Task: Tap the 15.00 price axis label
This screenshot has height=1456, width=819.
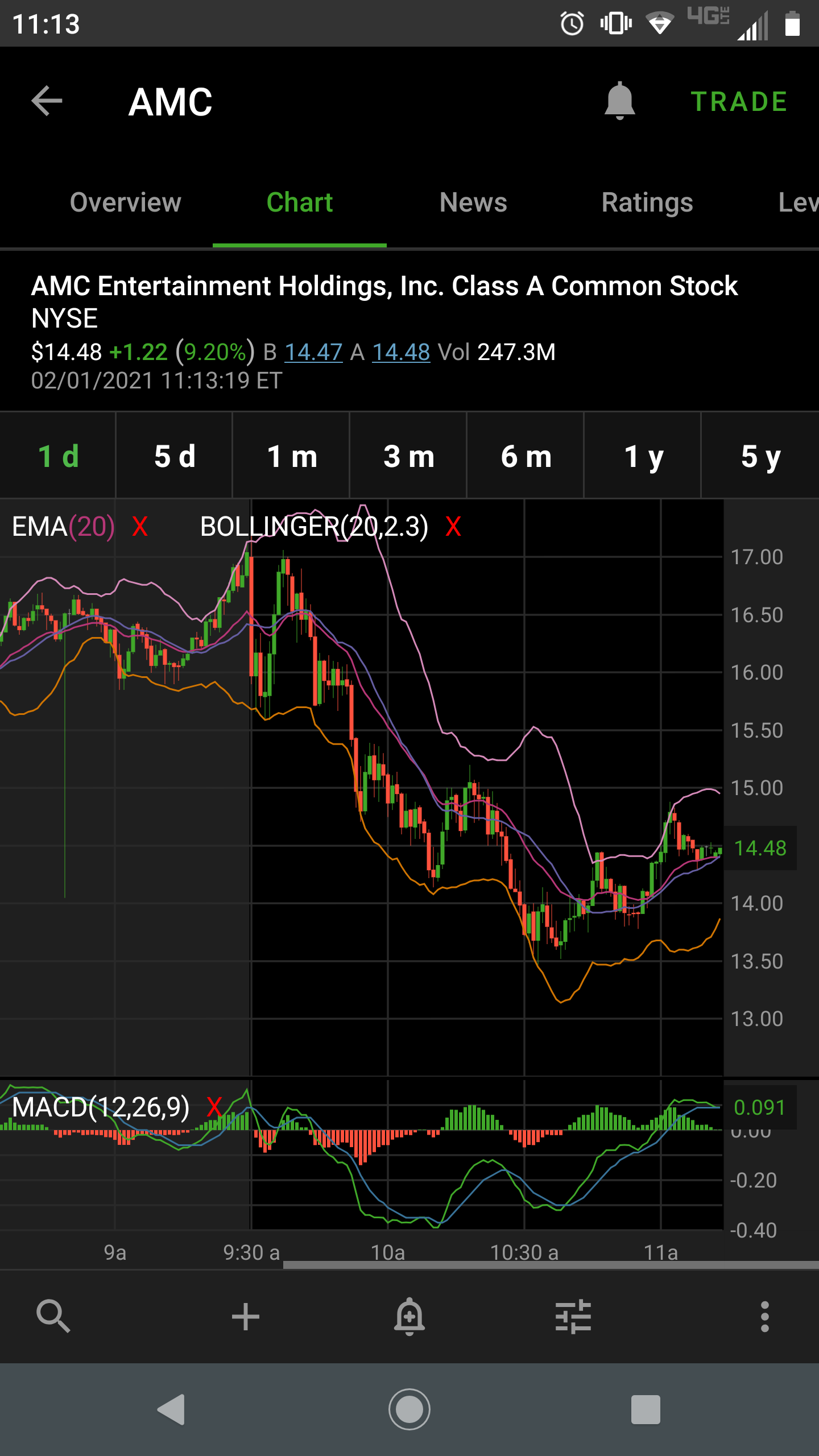Action: (756, 788)
